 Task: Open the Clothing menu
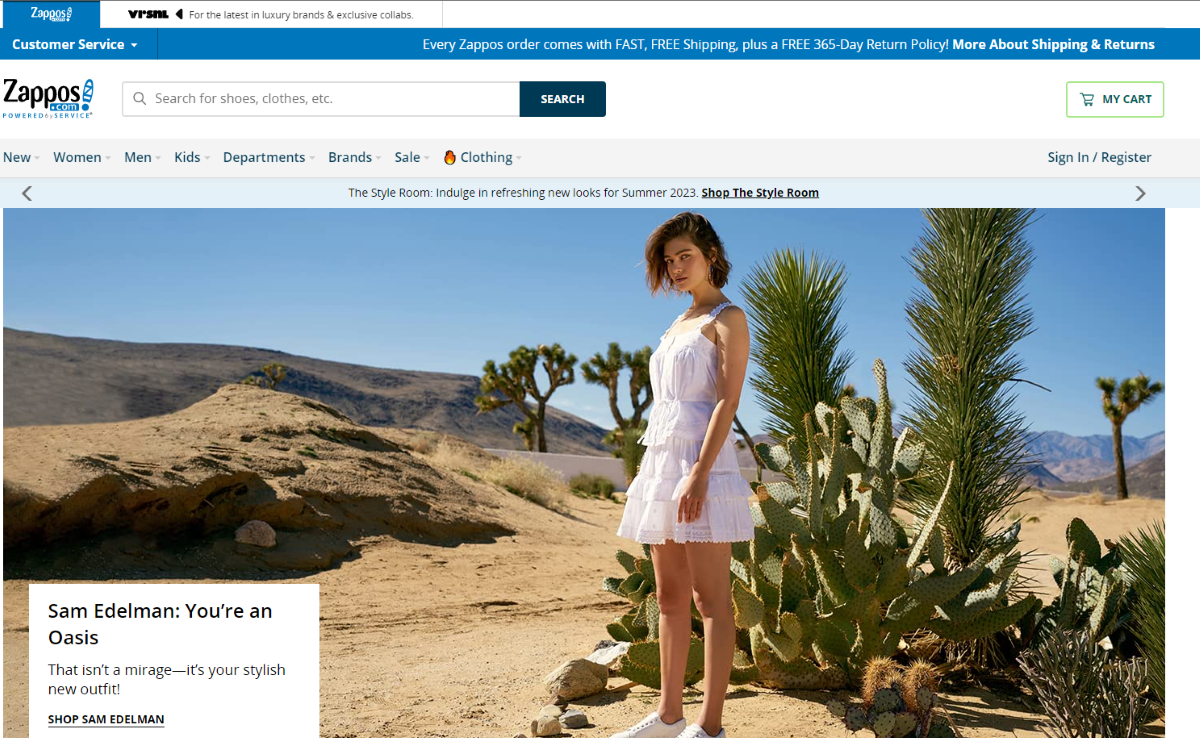click(490, 157)
